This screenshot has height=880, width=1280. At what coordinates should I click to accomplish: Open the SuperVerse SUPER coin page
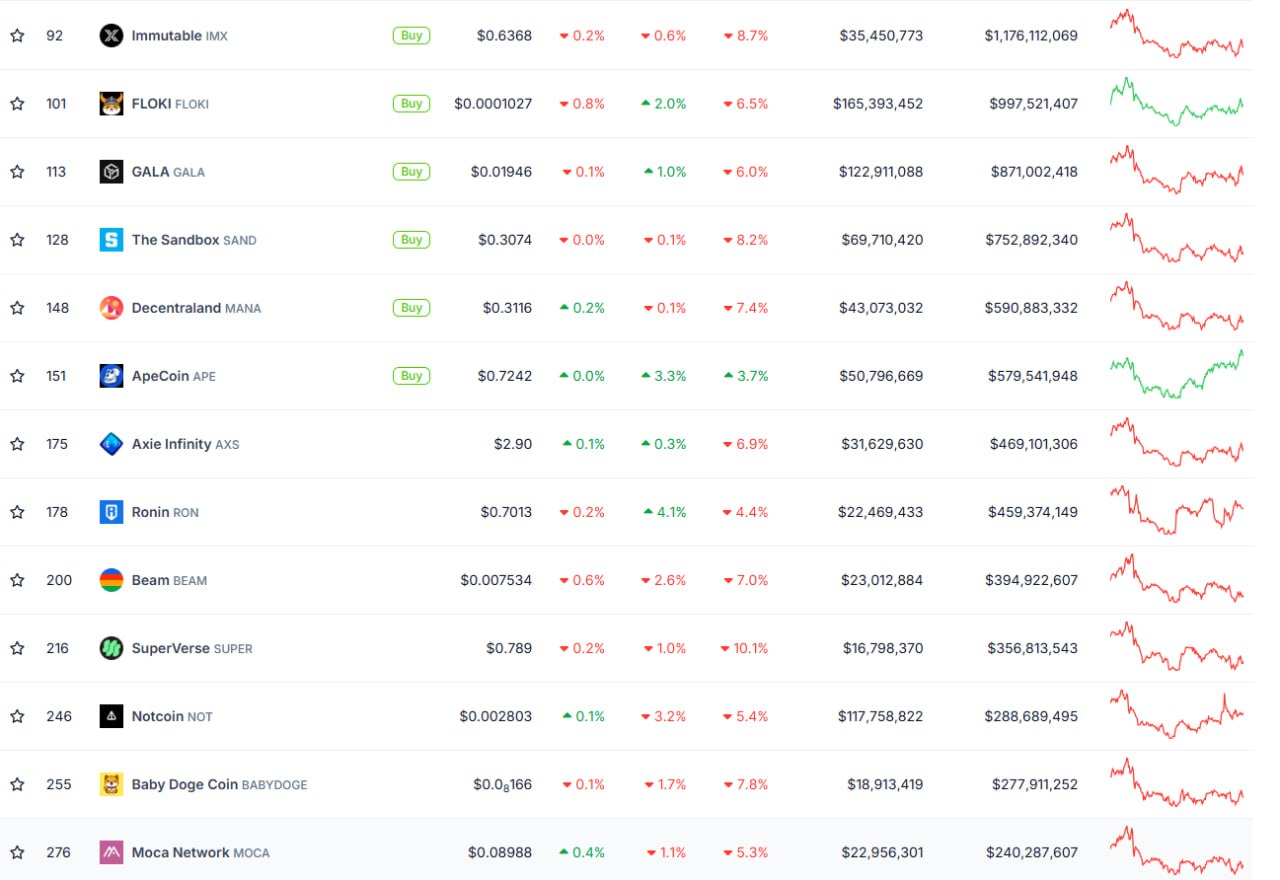pos(191,648)
